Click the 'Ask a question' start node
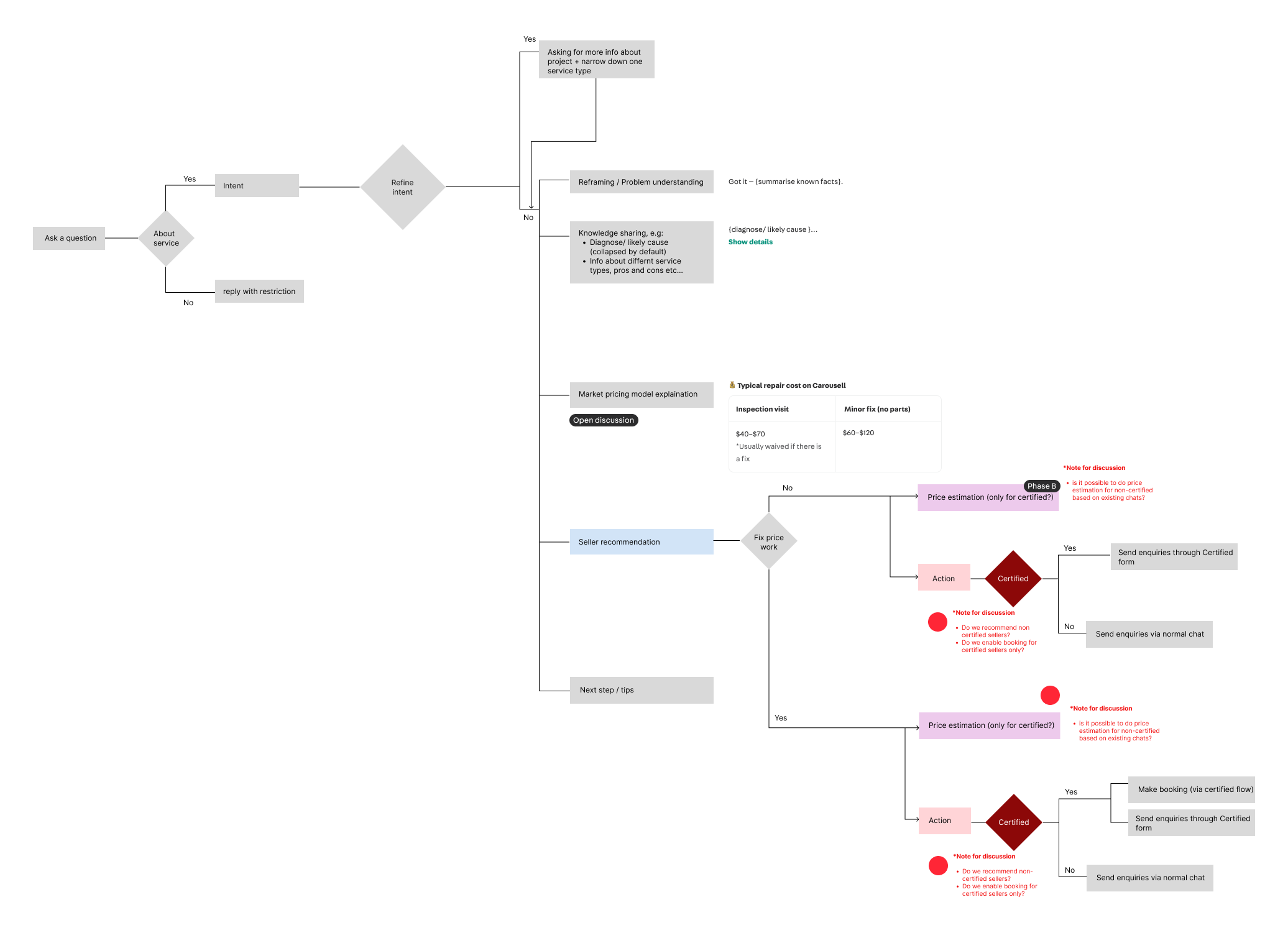Screen dimensions: 1288x925 click(x=69, y=238)
